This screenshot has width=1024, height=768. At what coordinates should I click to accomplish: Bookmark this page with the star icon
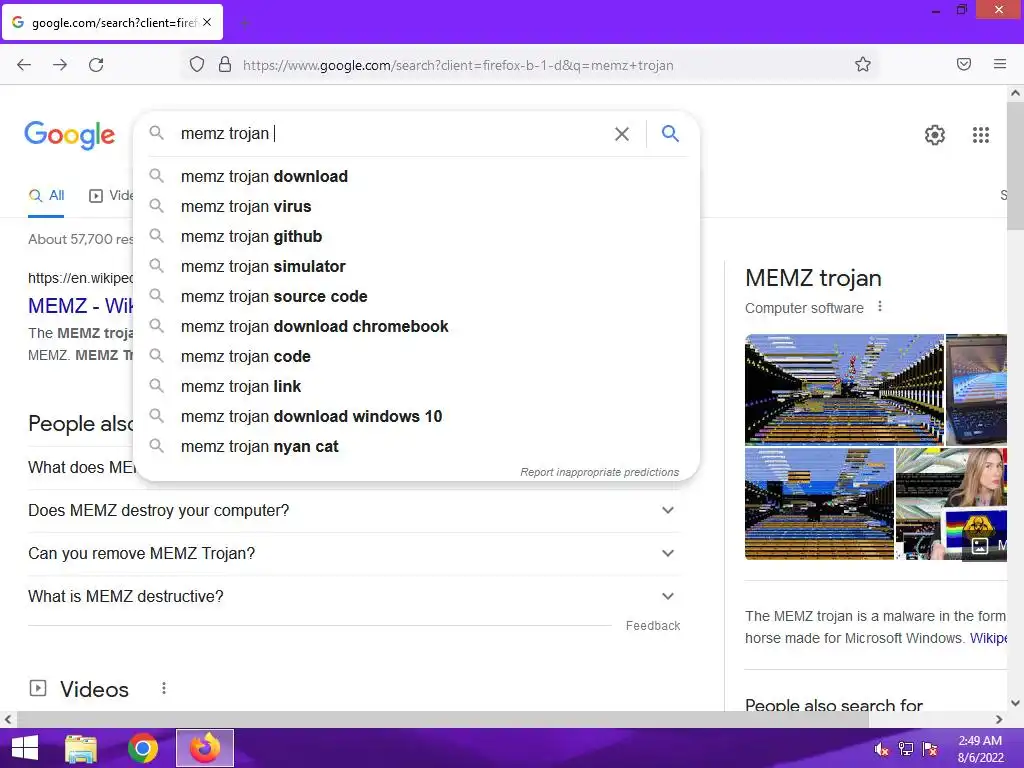coord(863,65)
